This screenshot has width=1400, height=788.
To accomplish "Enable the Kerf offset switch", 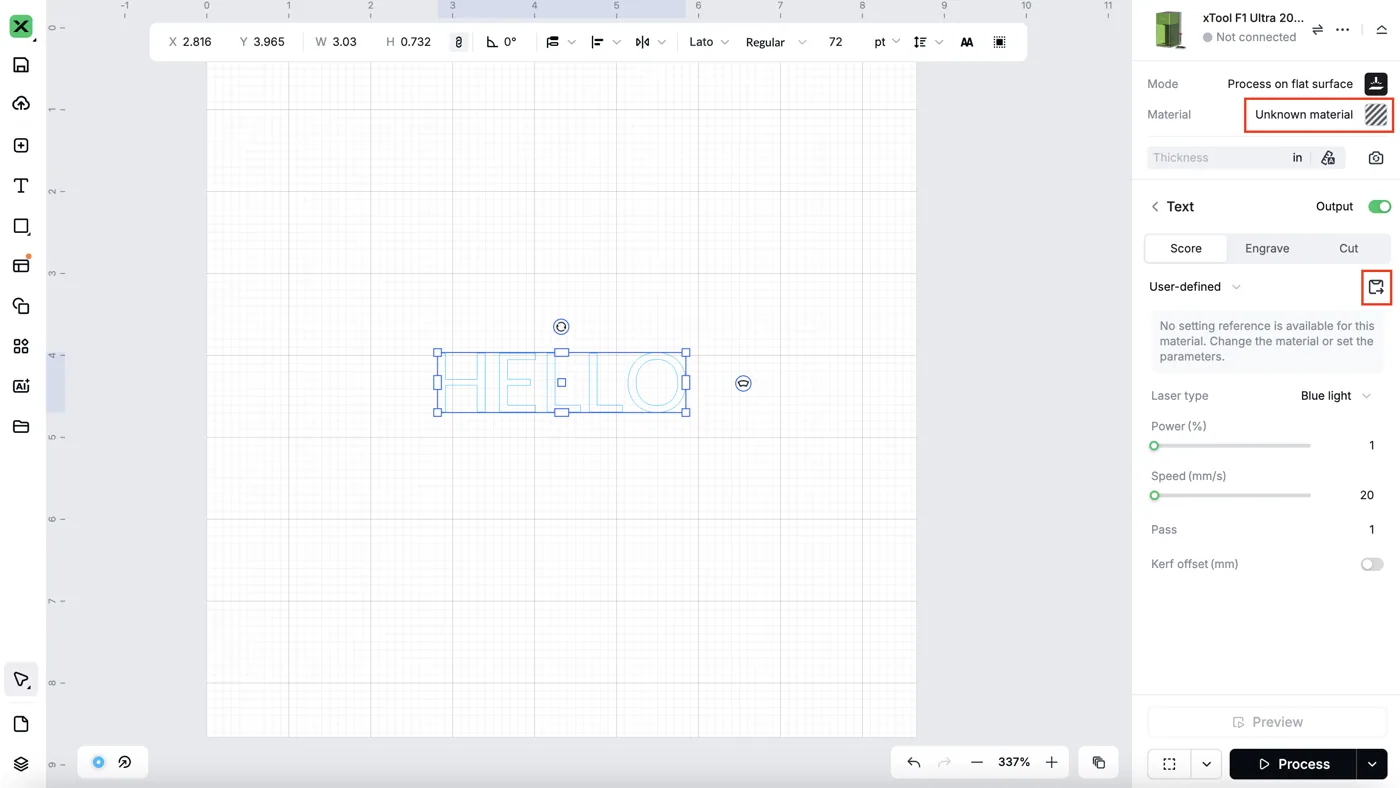I will [1372, 564].
